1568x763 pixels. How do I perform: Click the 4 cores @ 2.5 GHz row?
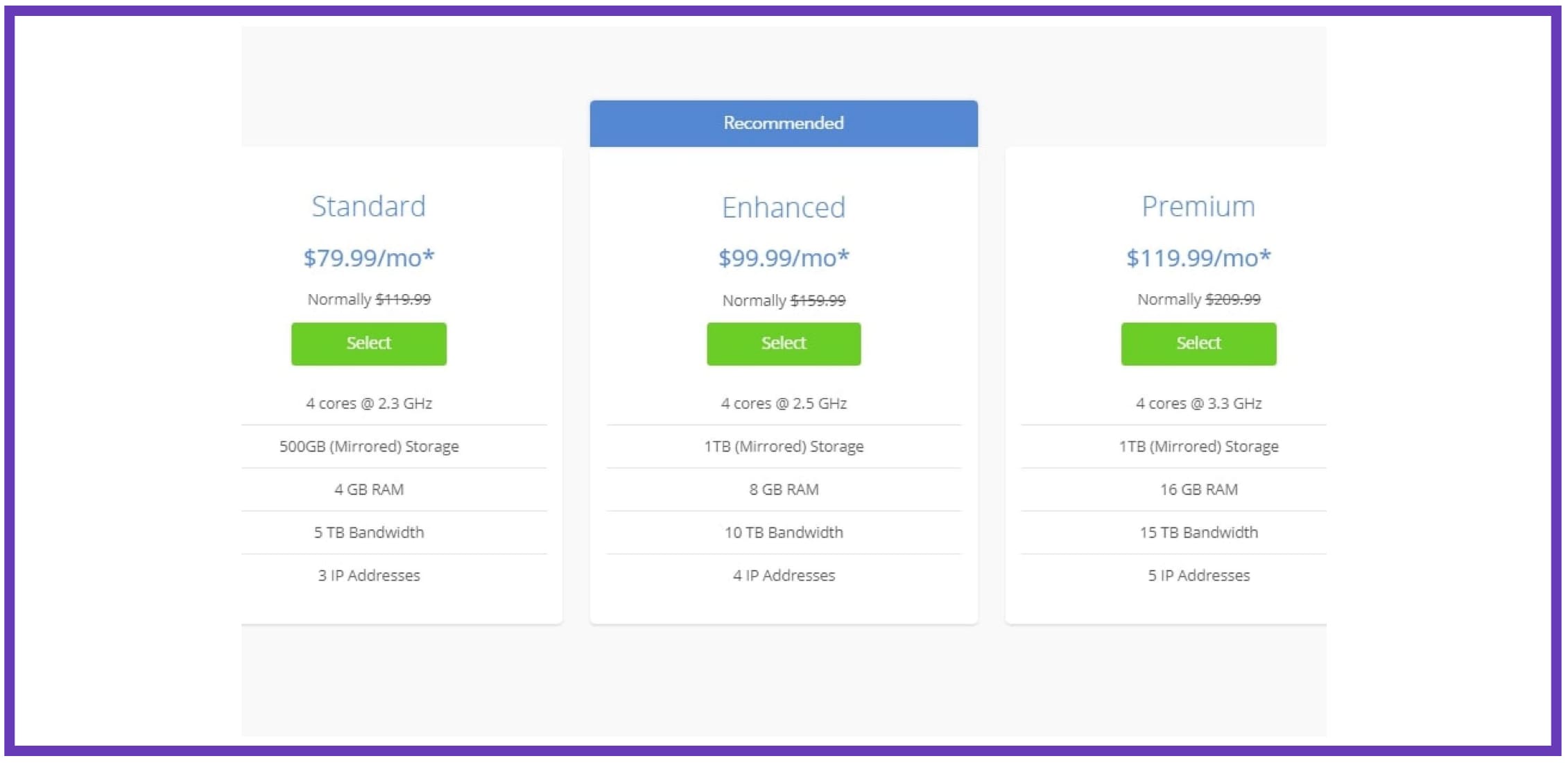pyautogui.click(x=784, y=403)
